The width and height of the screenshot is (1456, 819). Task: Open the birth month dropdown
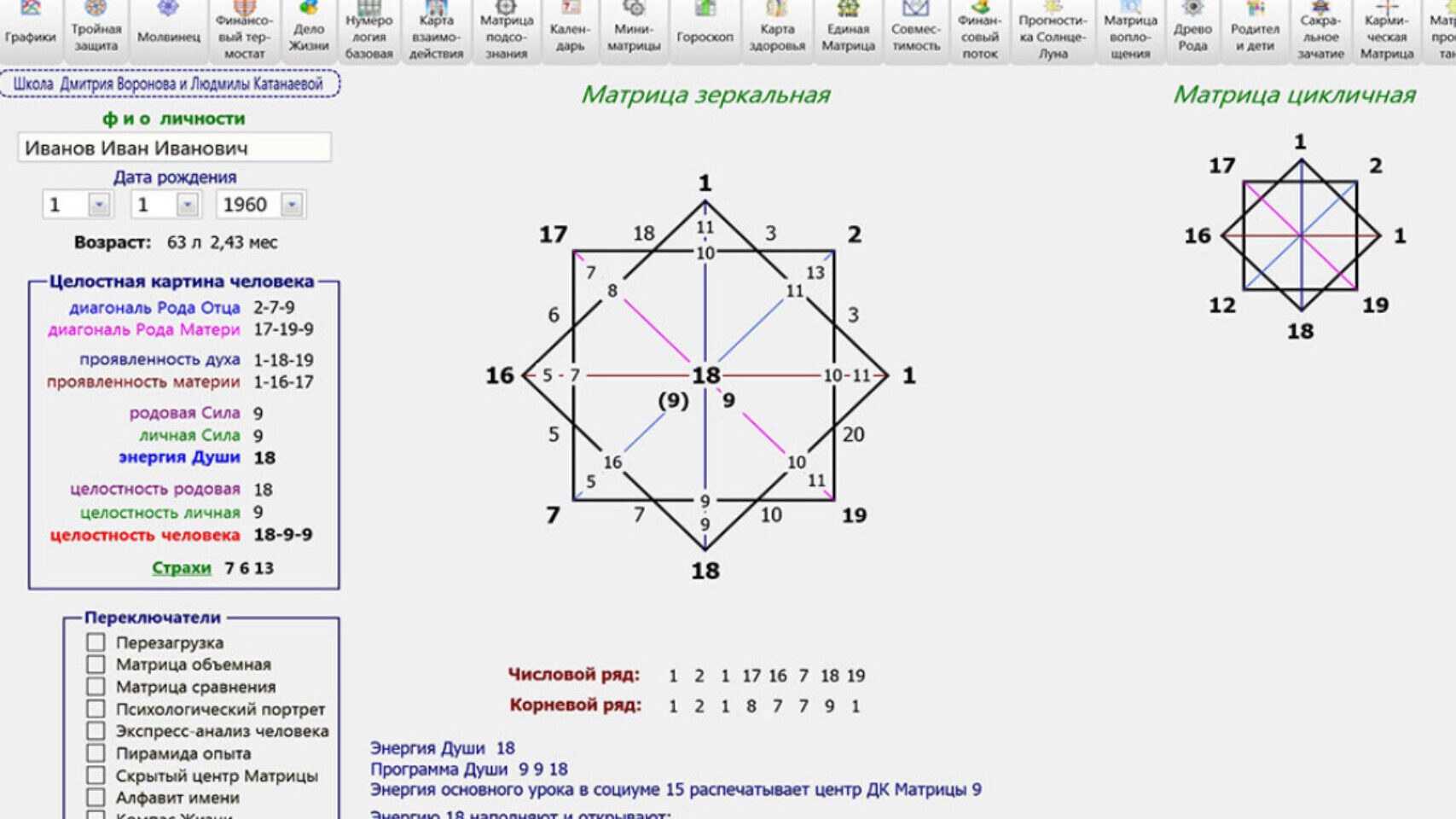(x=187, y=205)
